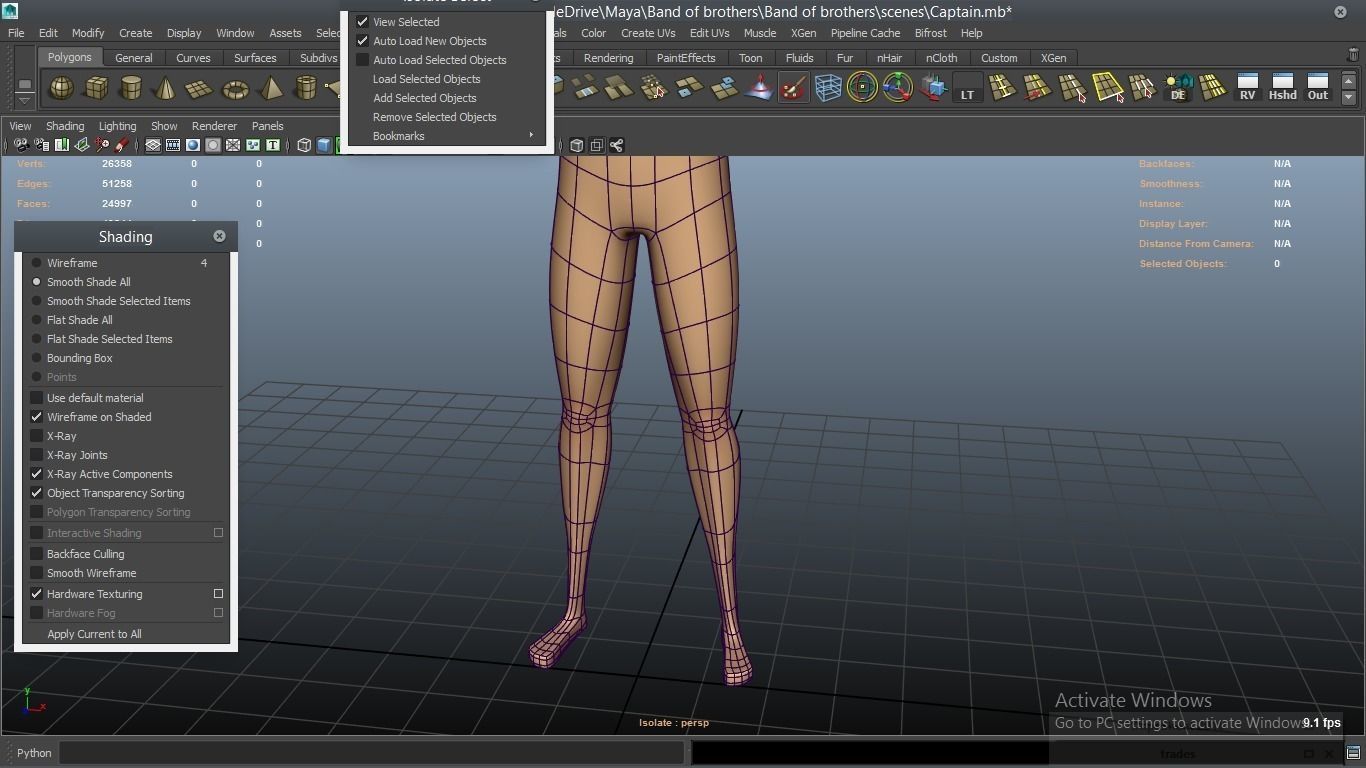Viewport: 1366px width, 768px height.
Task: Enable Backface Culling checkbox
Action: 37,554
